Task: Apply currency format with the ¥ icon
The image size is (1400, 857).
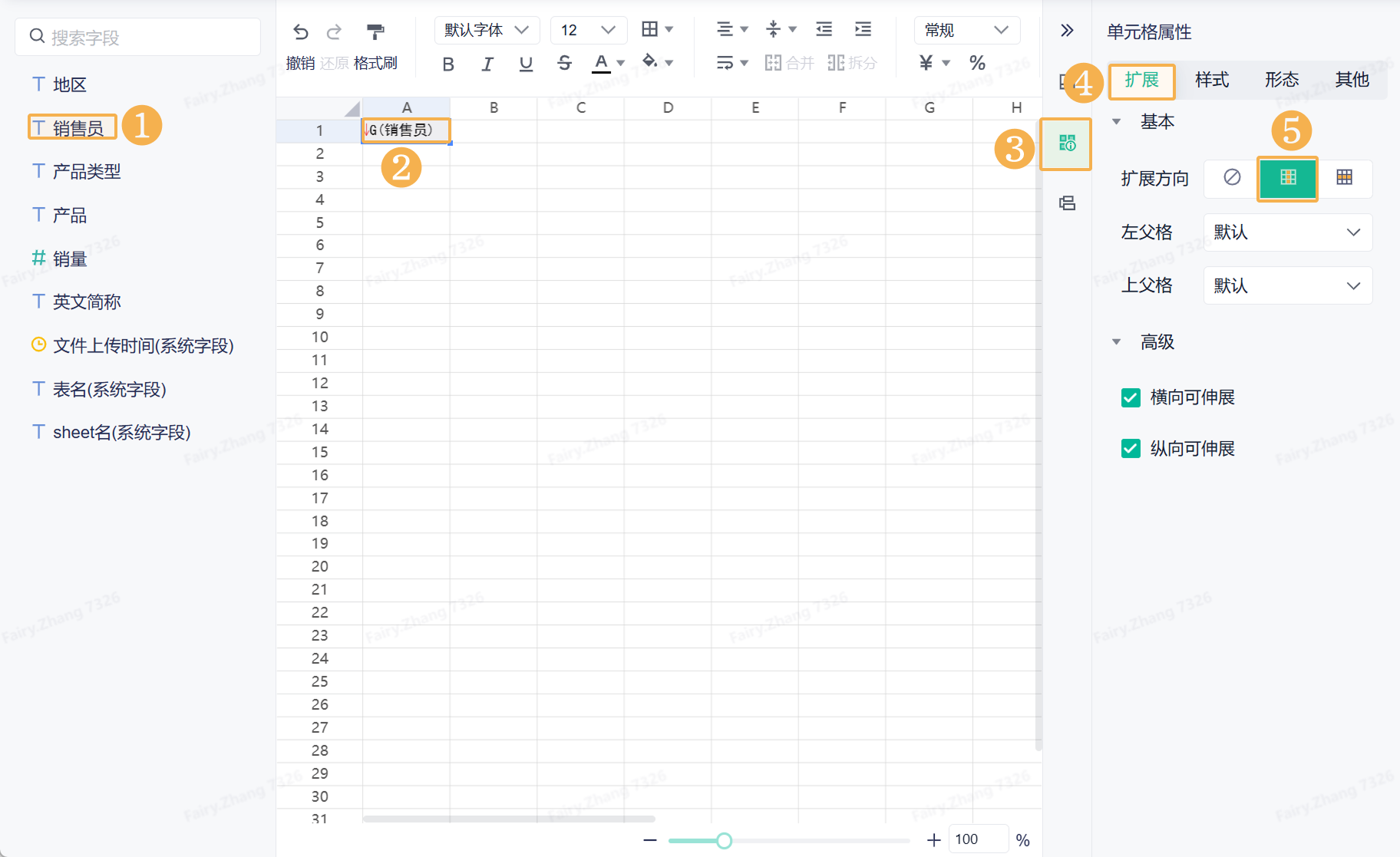Action: (x=926, y=63)
